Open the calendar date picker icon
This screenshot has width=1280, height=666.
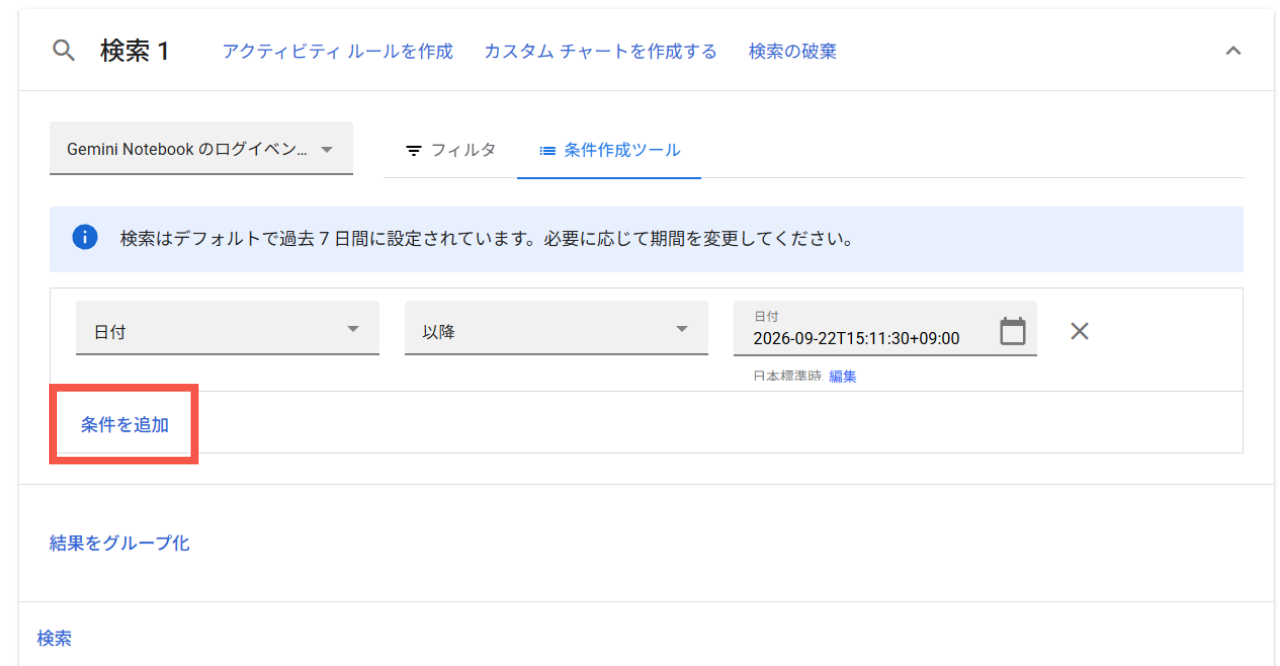(x=1013, y=331)
